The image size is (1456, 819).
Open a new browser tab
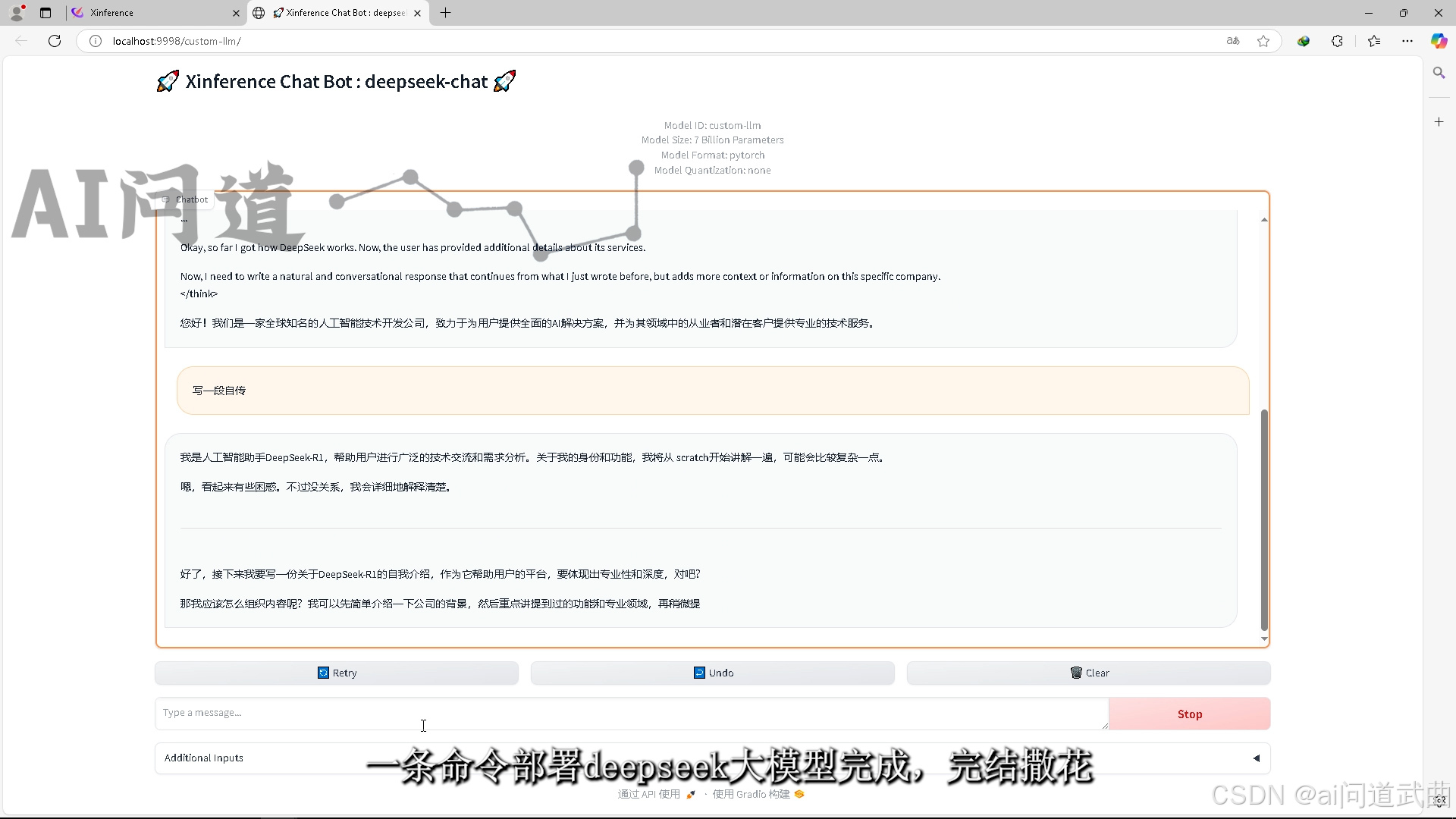point(446,13)
